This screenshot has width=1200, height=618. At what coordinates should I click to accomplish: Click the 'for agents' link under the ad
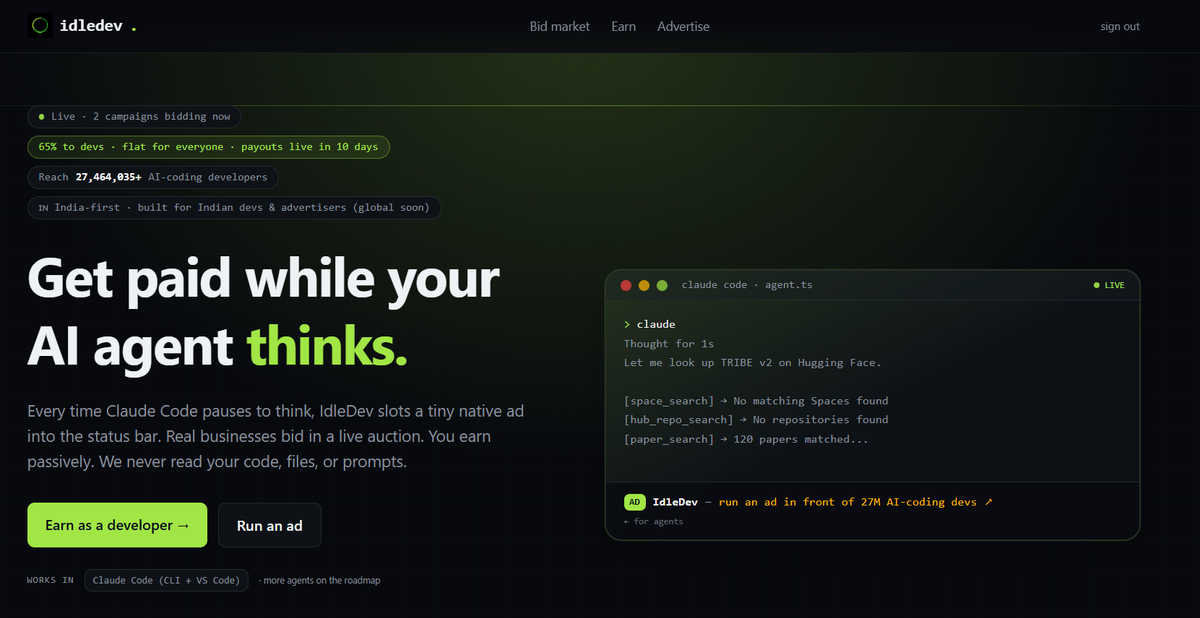point(653,521)
